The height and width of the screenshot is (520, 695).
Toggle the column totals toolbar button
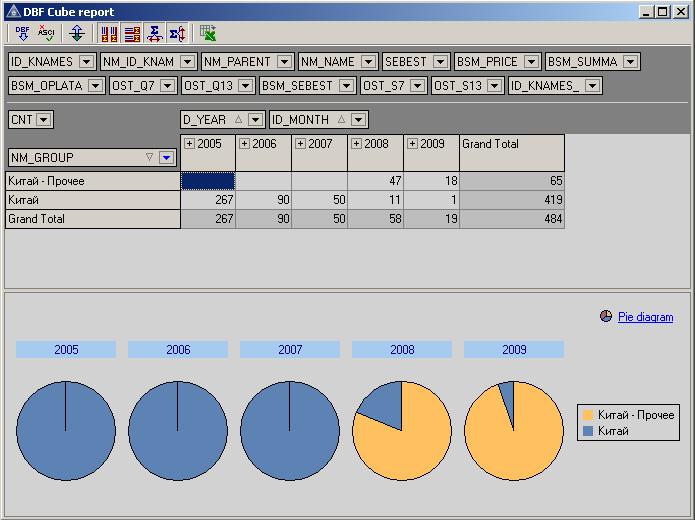pyautogui.click(x=109, y=33)
